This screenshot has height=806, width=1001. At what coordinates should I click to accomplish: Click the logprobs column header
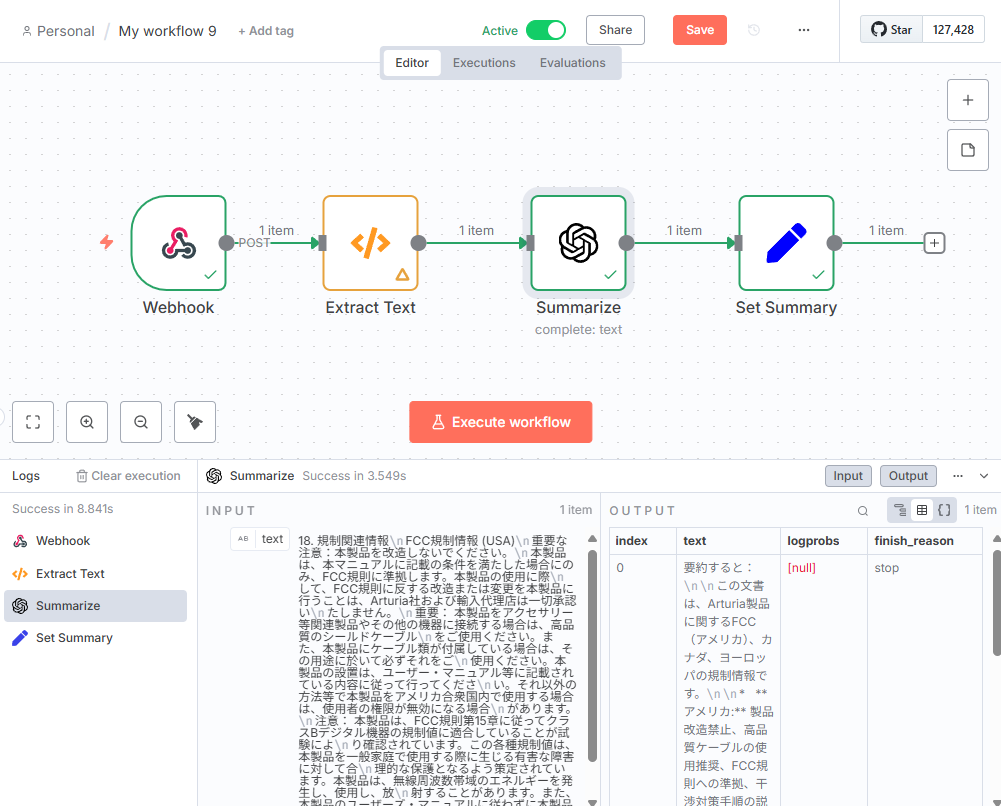tap(824, 541)
